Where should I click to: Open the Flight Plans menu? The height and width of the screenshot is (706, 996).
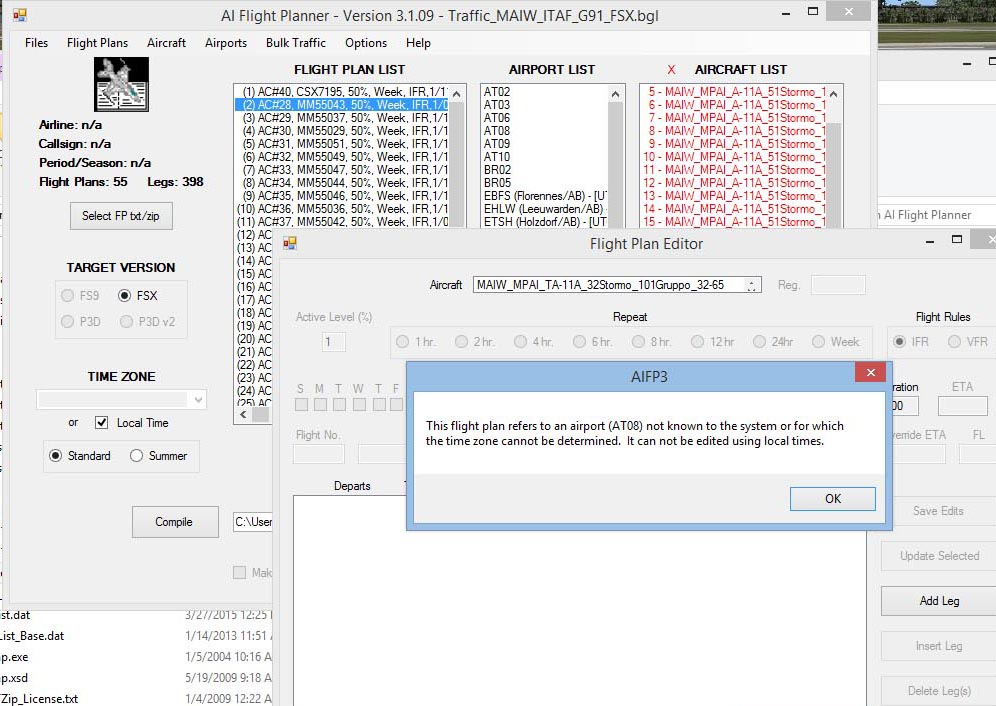click(97, 43)
